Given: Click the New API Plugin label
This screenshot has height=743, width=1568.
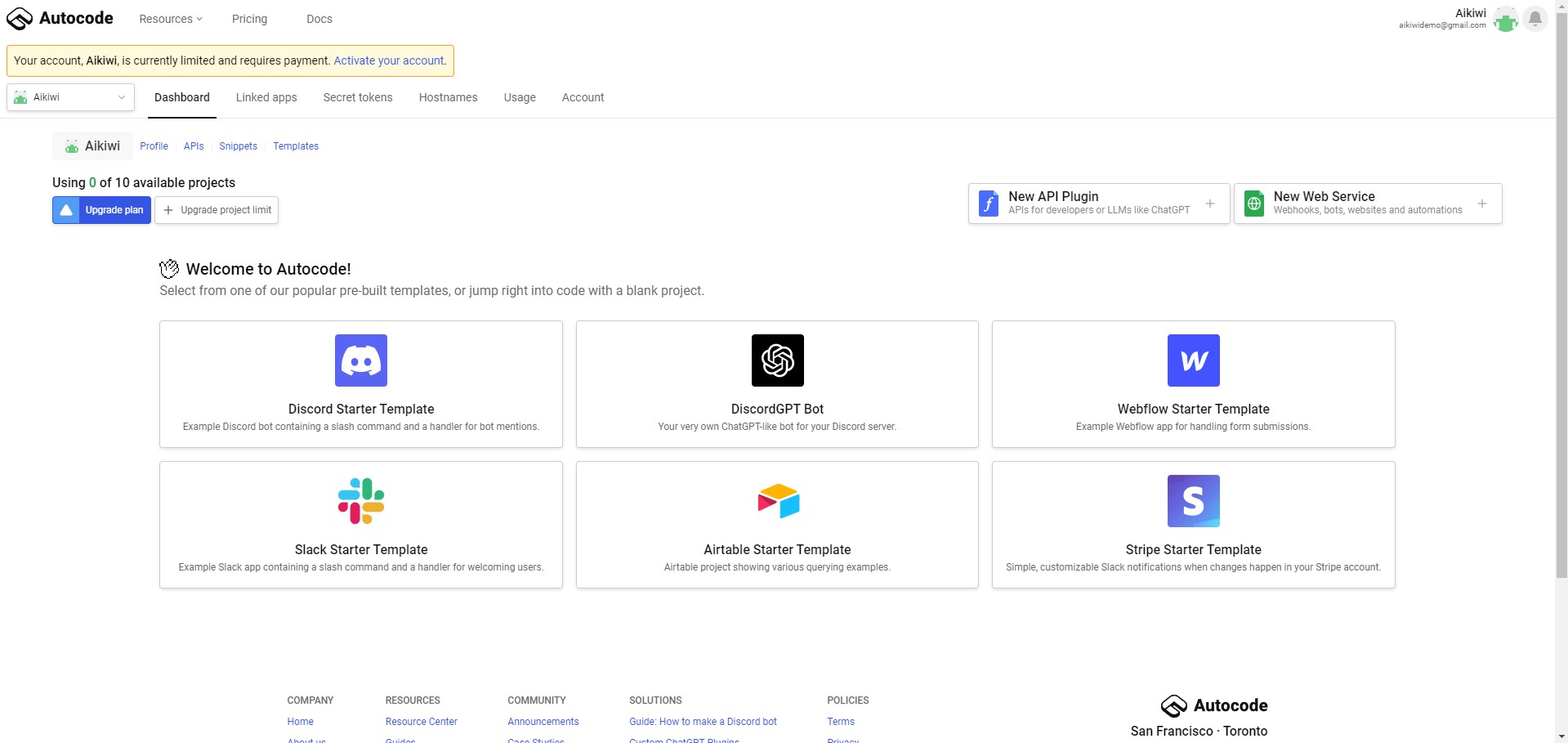Looking at the screenshot, I should (1053, 196).
